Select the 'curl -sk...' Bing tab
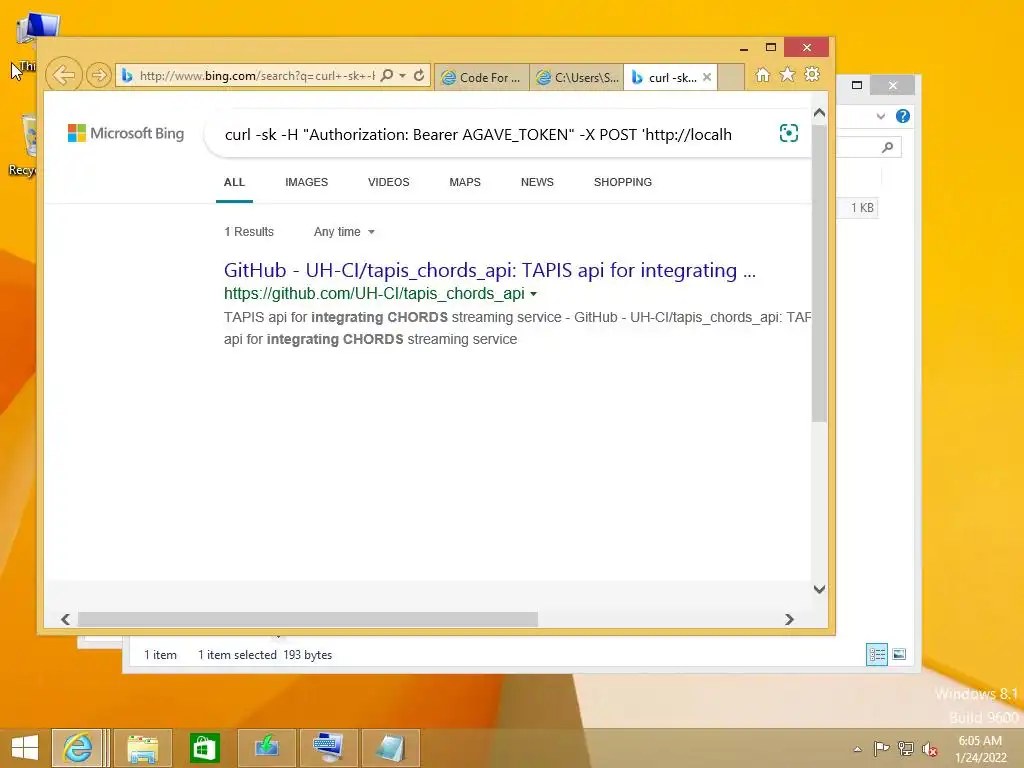This screenshot has width=1024, height=768. click(x=664, y=77)
